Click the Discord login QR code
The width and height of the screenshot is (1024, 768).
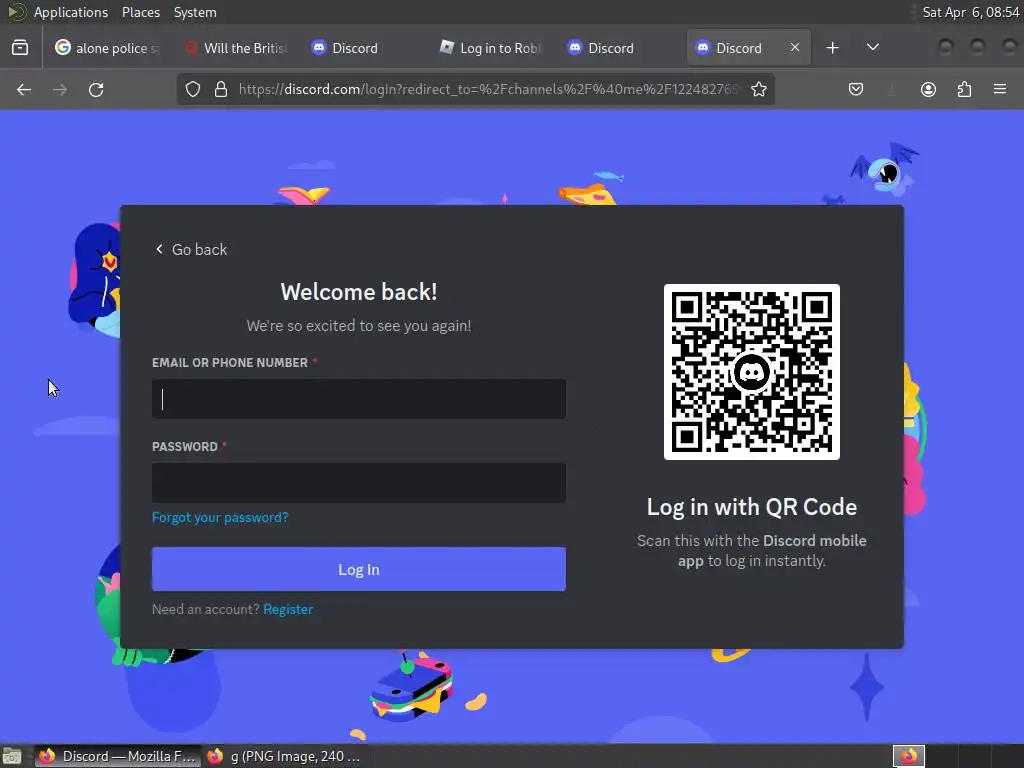pos(752,372)
